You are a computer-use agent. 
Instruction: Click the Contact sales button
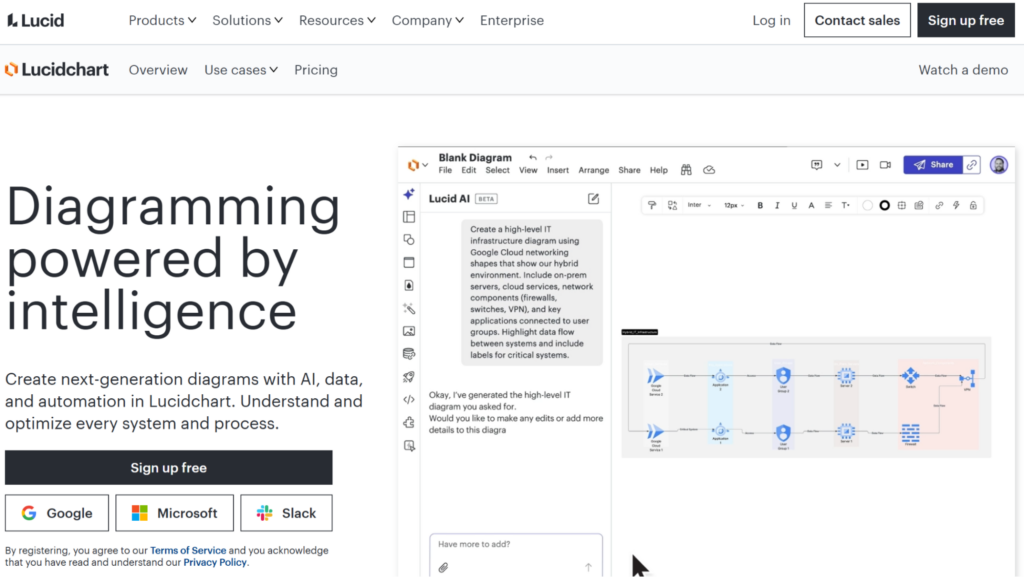pyautogui.click(x=857, y=20)
